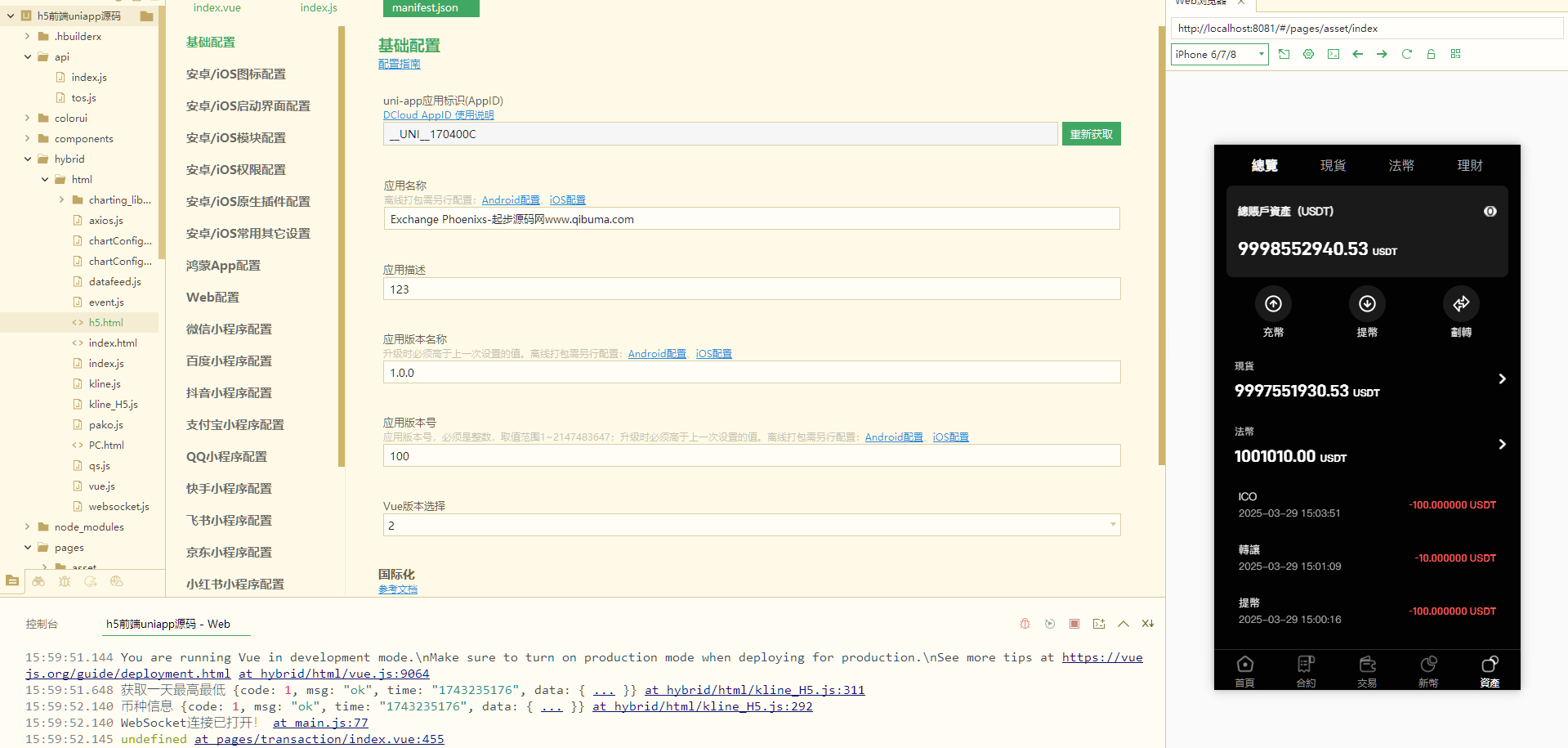Open the preview settings gear icon
1568x748 pixels.
click(x=1309, y=54)
